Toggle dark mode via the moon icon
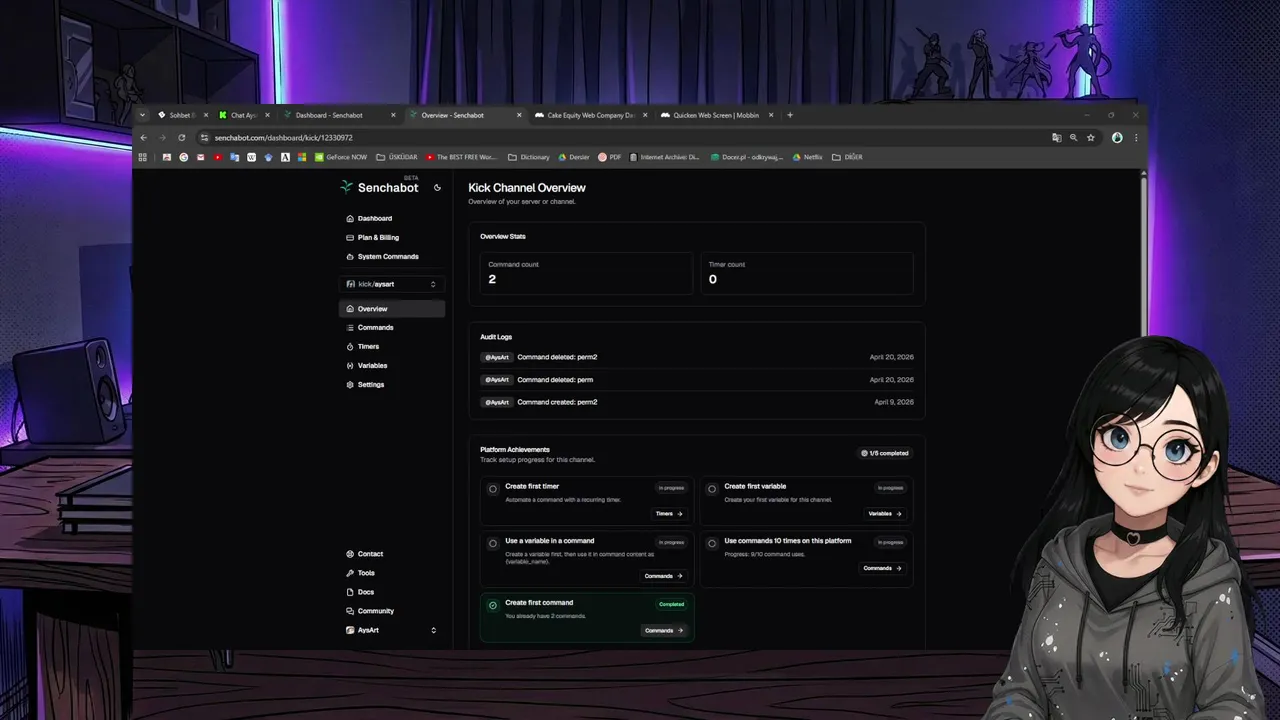The image size is (1280, 720). 437,188
